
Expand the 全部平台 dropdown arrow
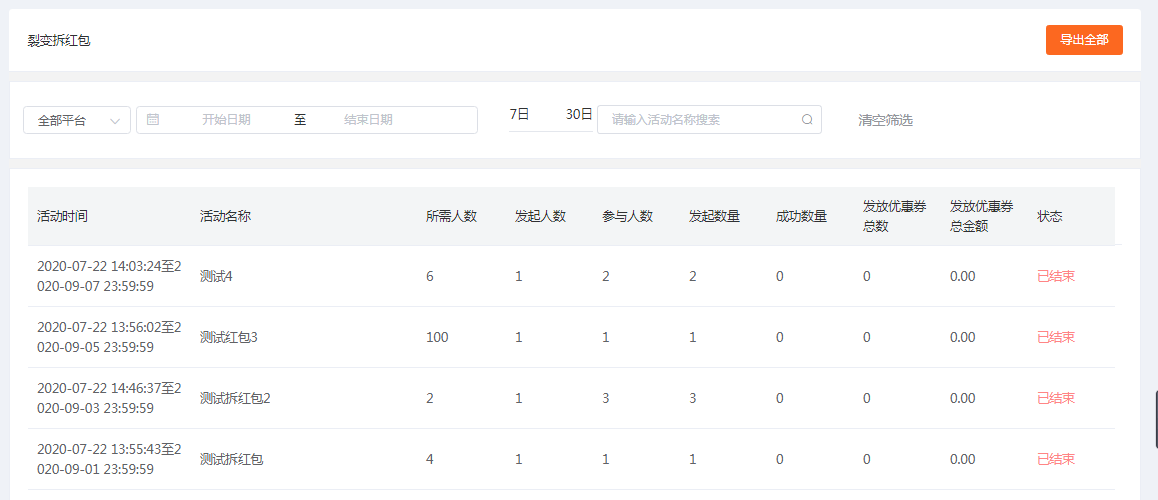coord(115,120)
